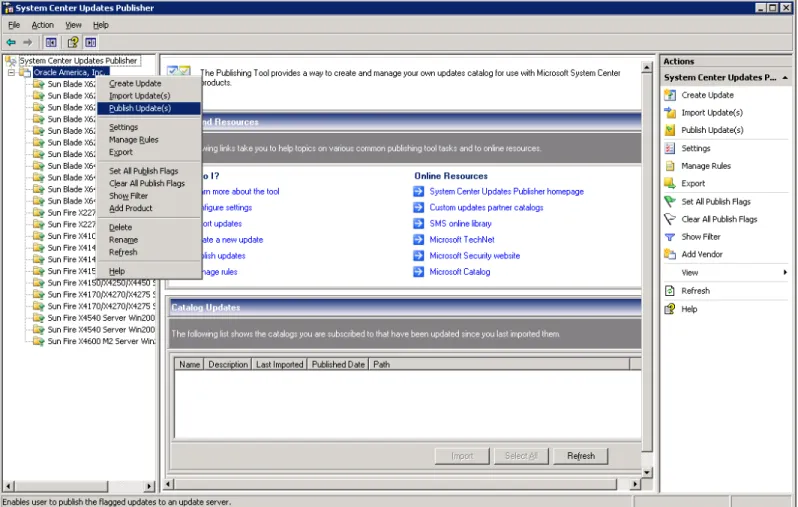Viewport: 798px width, 507px height.
Task: Click the Export icon in Actions pane
Action: pyautogui.click(x=670, y=183)
